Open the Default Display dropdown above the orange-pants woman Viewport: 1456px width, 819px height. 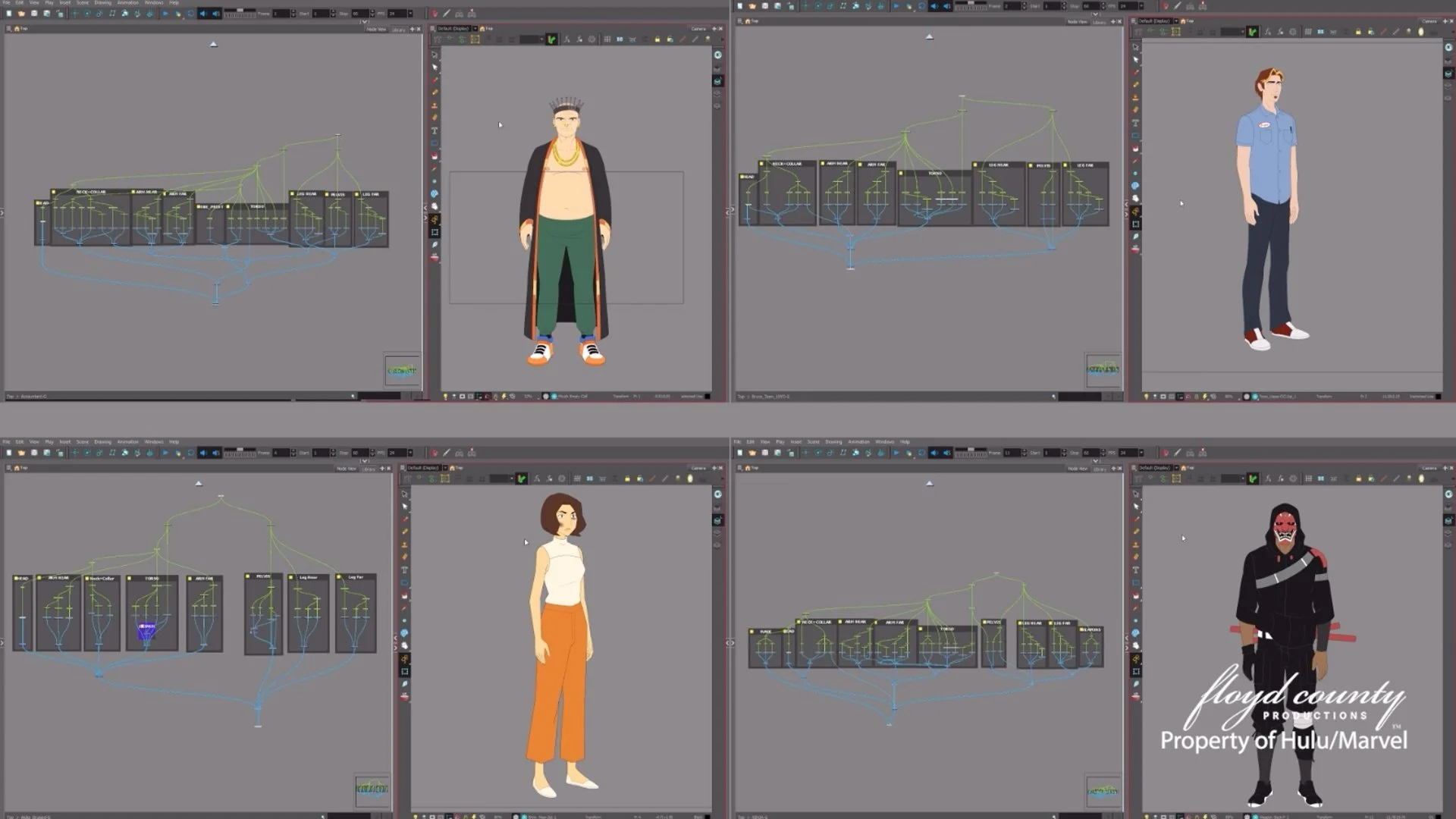(427, 468)
